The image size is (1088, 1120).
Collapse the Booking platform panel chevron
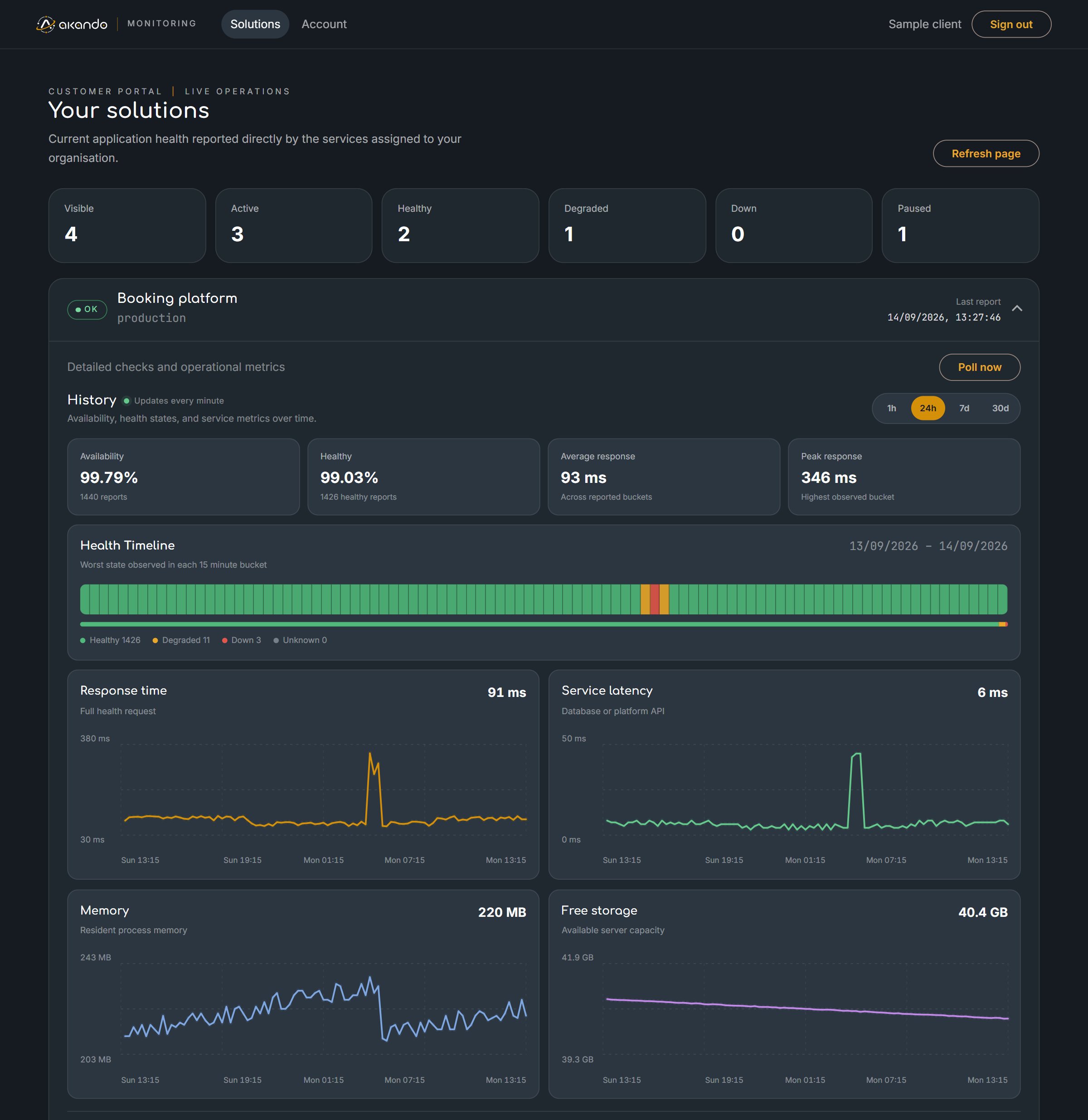click(x=1016, y=309)
